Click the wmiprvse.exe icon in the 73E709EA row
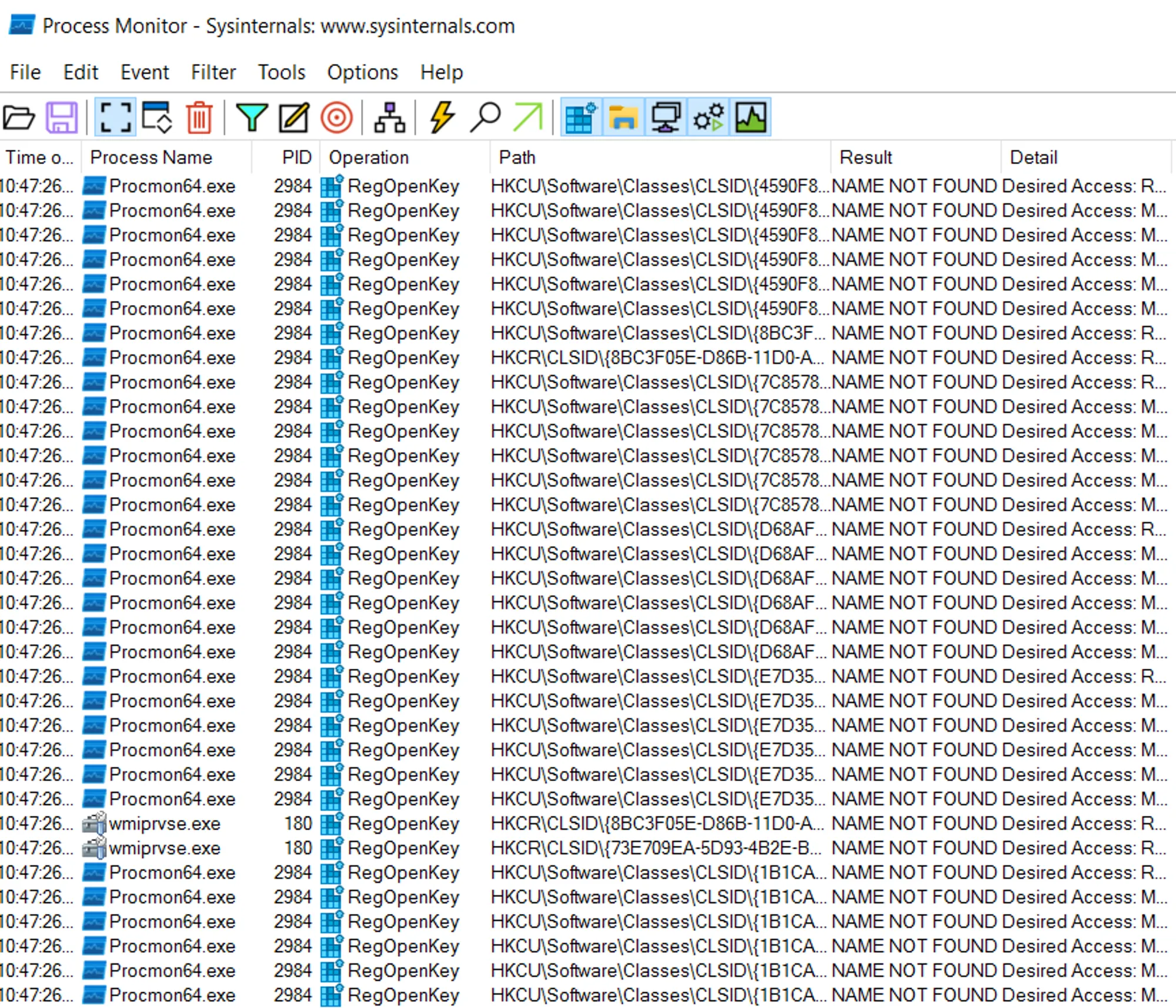 (94, 849)
